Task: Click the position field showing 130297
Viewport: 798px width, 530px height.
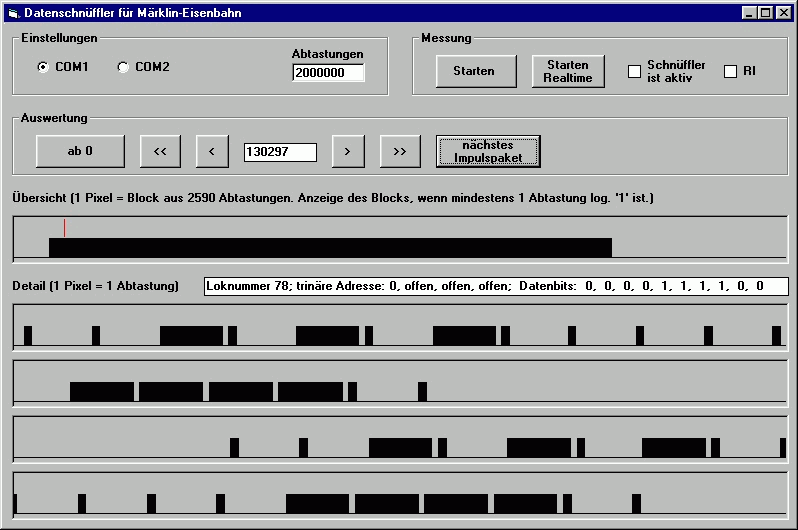Action: click(280, 152)
